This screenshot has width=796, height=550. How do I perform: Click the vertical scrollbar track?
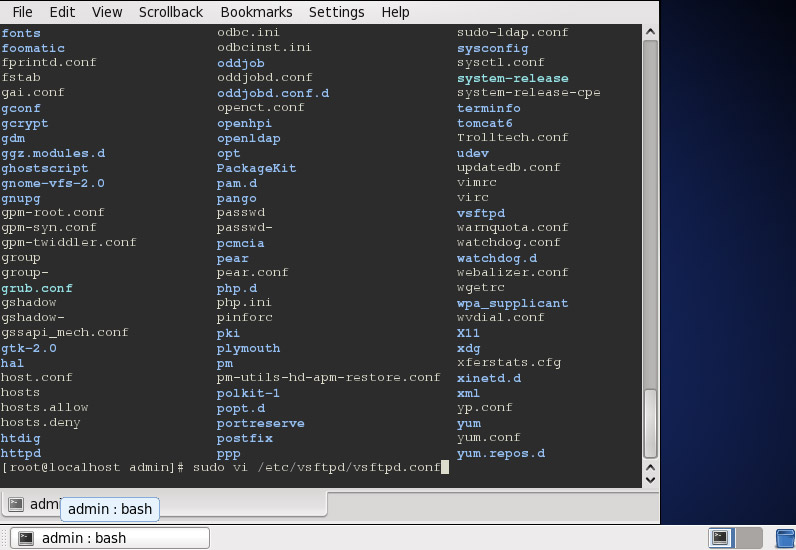point(650,213)
